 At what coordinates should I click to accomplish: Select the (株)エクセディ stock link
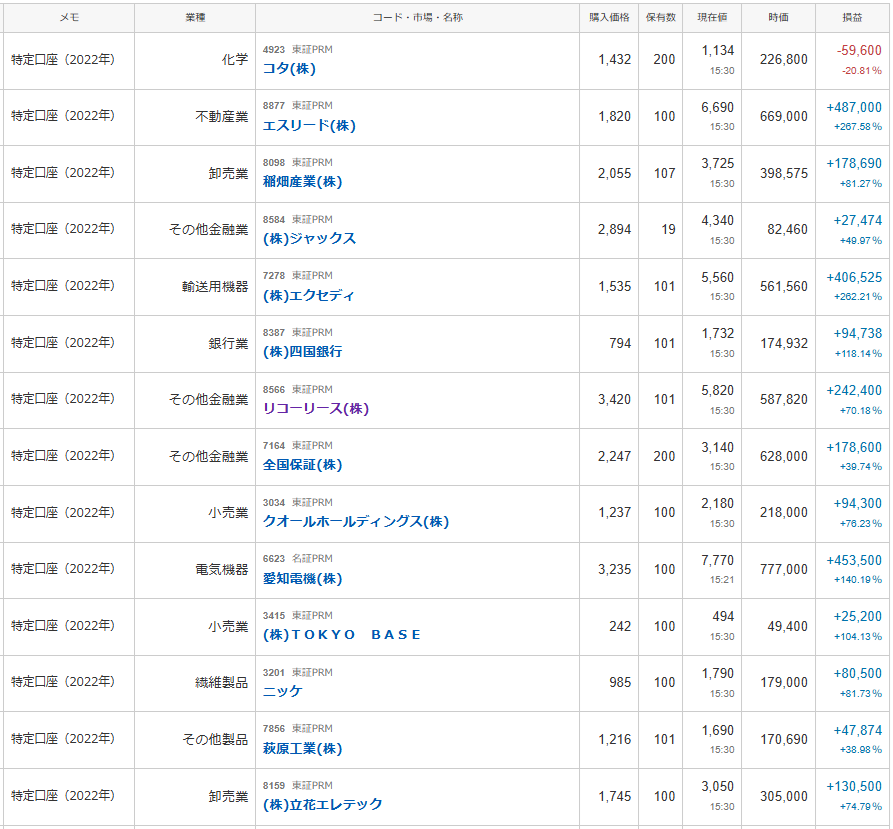pyautogui.click(x=308, y=296)
